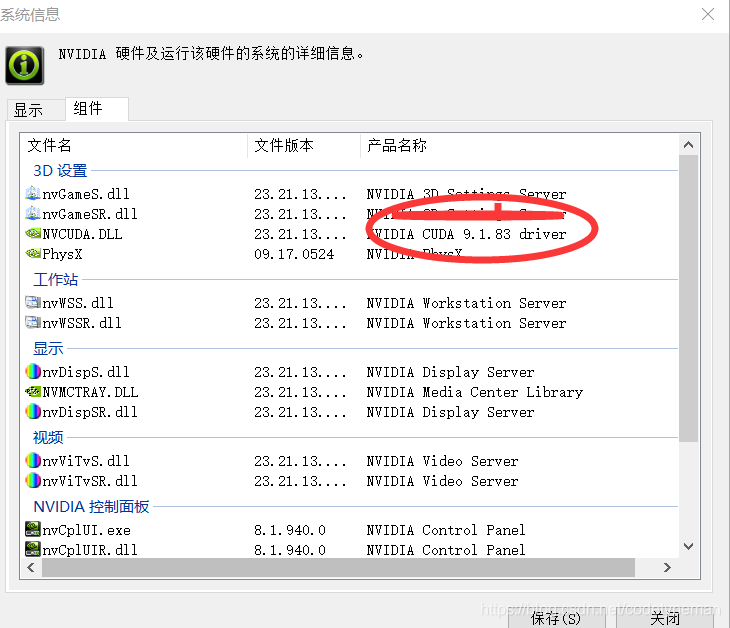Click the nvCplUIR.dll control panel icon
Viewport: 730px width, 628px height.
point(33,549)
